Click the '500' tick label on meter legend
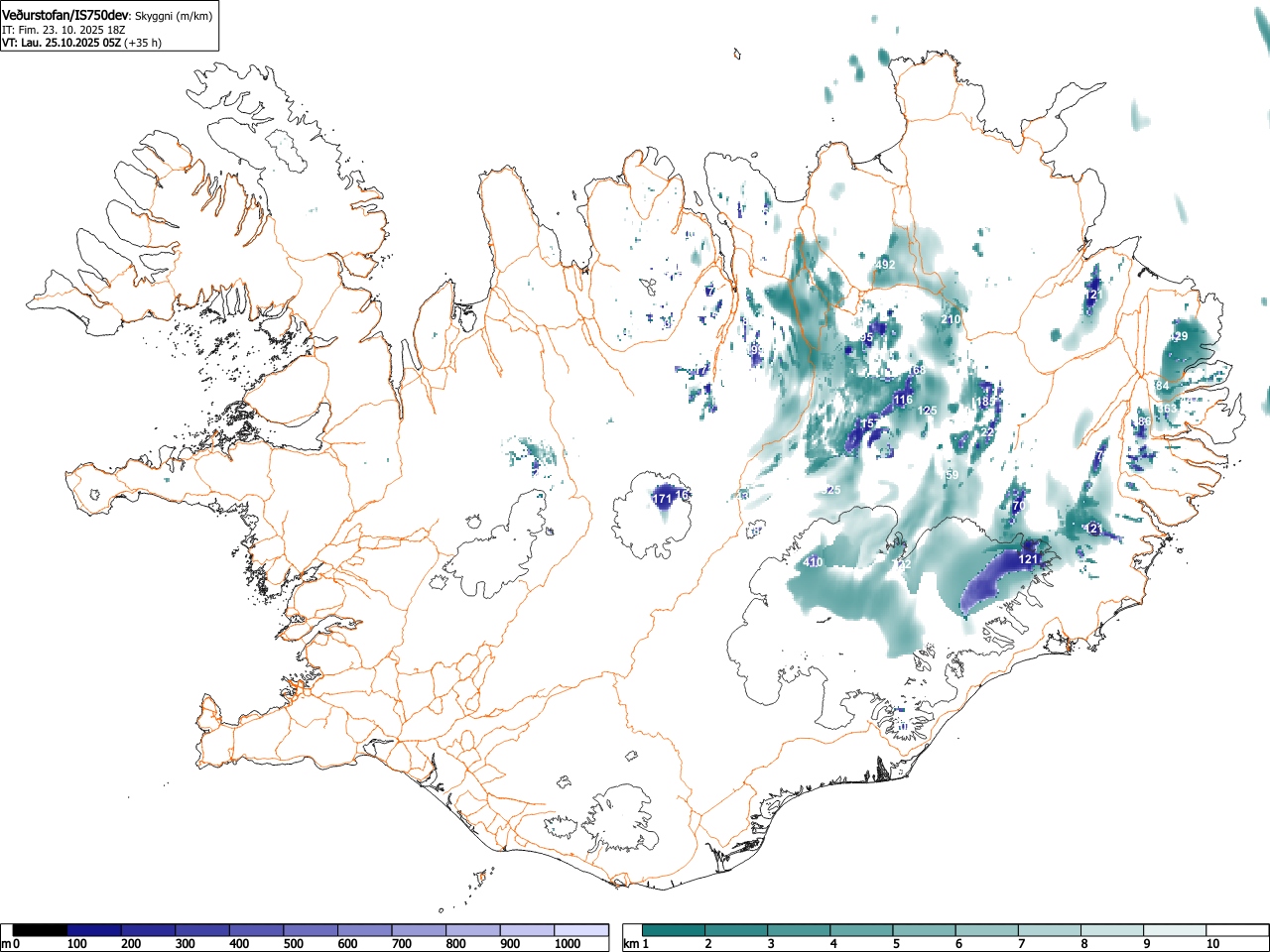The image size is (1270, 952). [293, 944]
